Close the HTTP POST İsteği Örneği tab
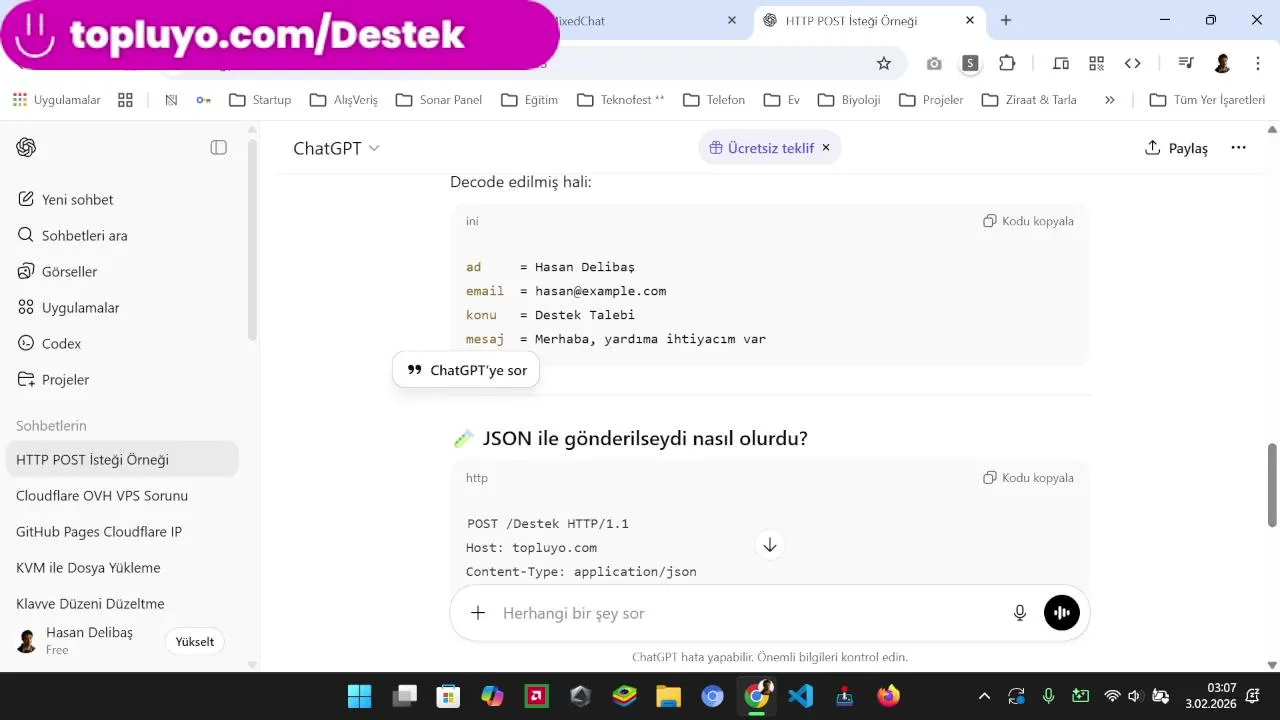Viewport: 1280px width, 720px height. 970,20
